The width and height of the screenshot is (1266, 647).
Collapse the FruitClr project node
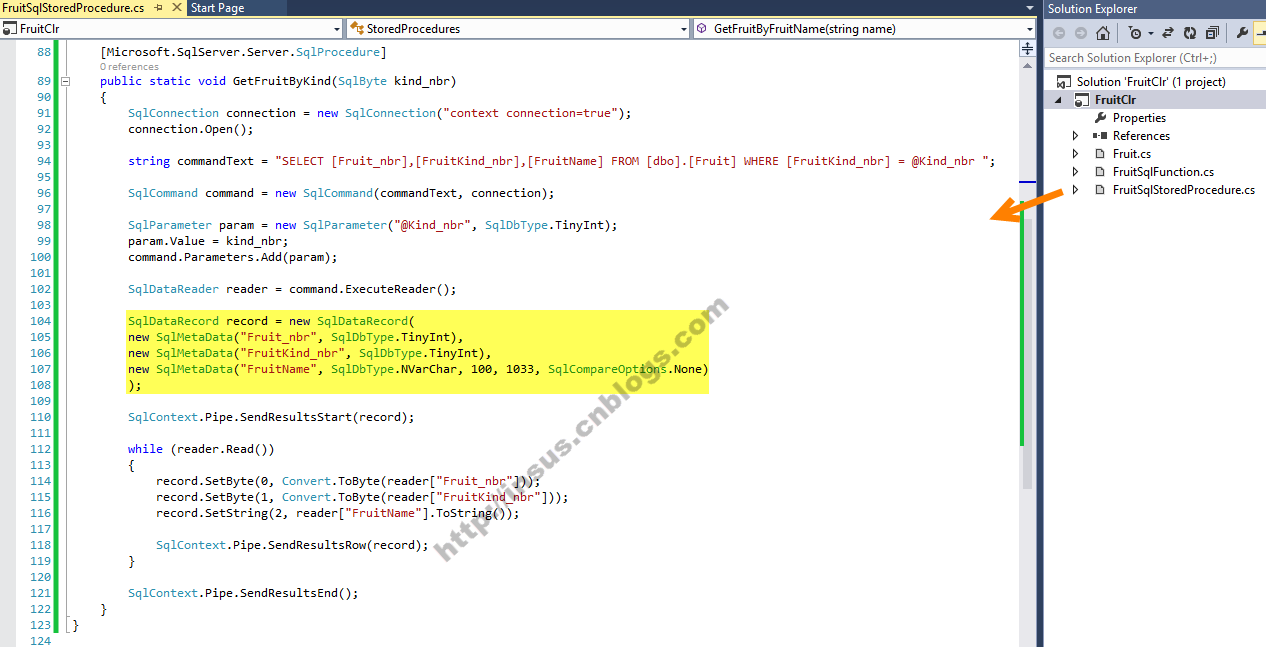1059,100
